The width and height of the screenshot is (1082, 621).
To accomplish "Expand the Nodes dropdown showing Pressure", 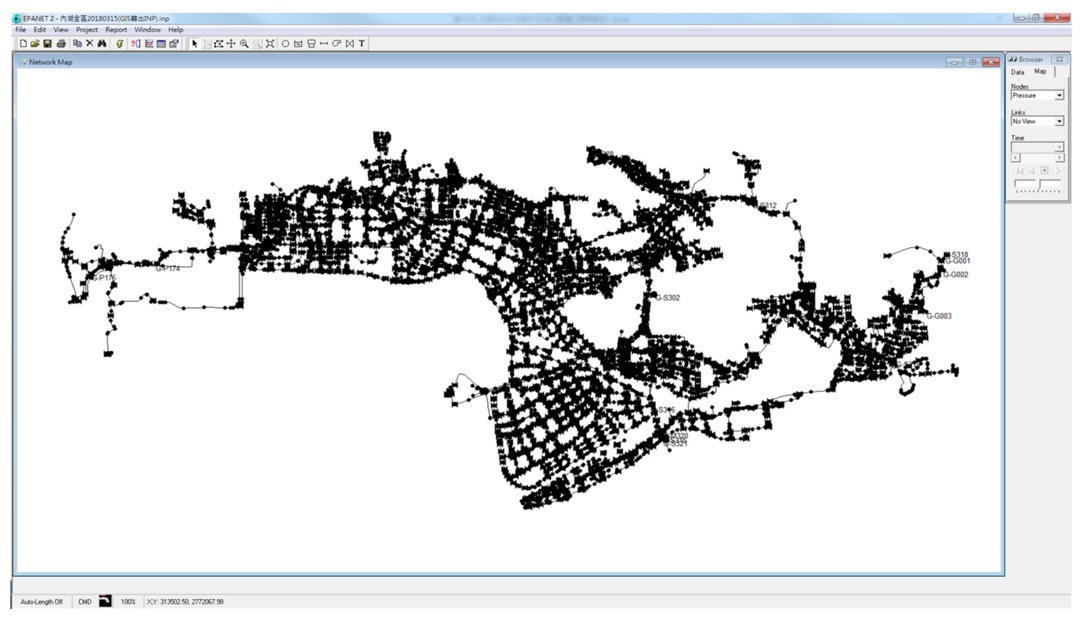I will coord(1059,95).
